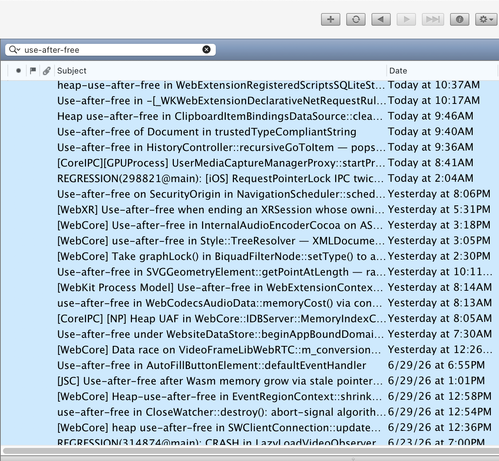
Task: Select '[CoreIPC] [NP] Heap UAF in WebCore::IDBServer' row
Action: point(249,318)
